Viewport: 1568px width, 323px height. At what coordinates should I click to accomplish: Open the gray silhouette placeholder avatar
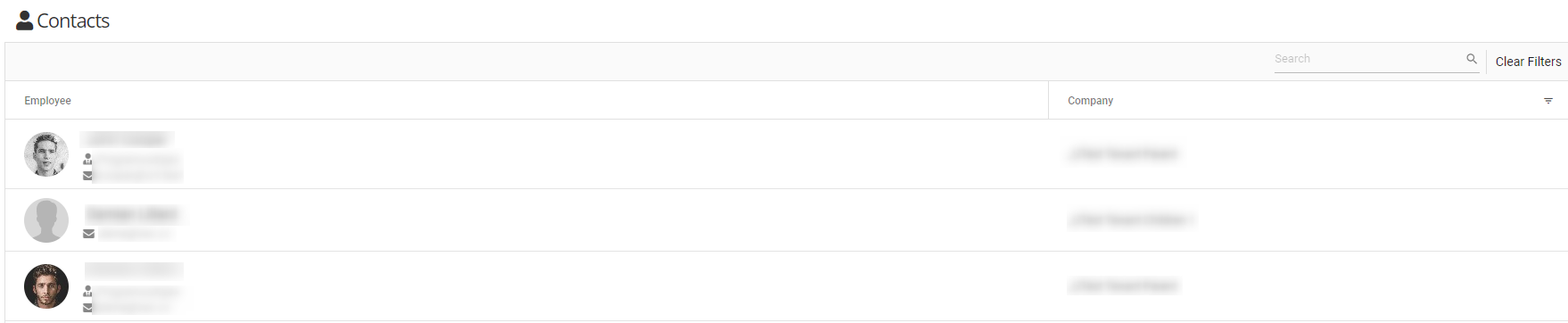pyautogui.click(x=46, y=220)
